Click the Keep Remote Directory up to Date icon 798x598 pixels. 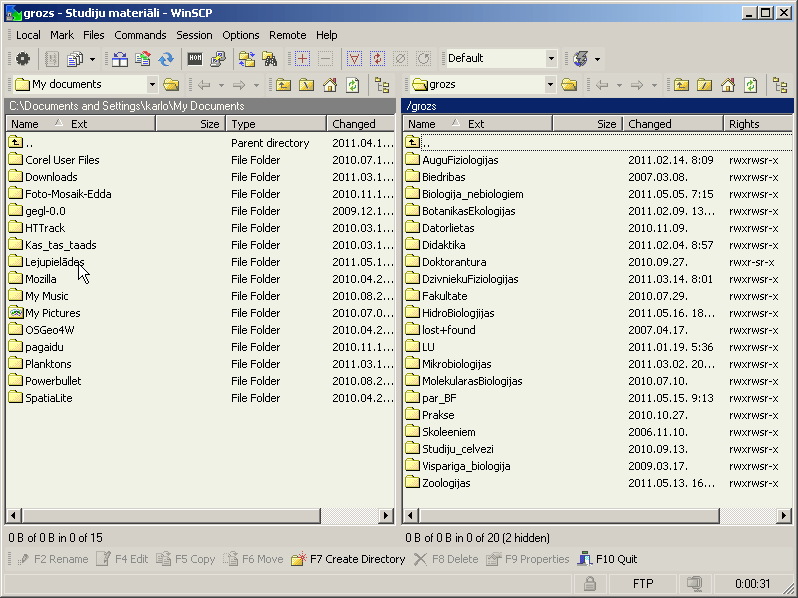tap(143, 59)
